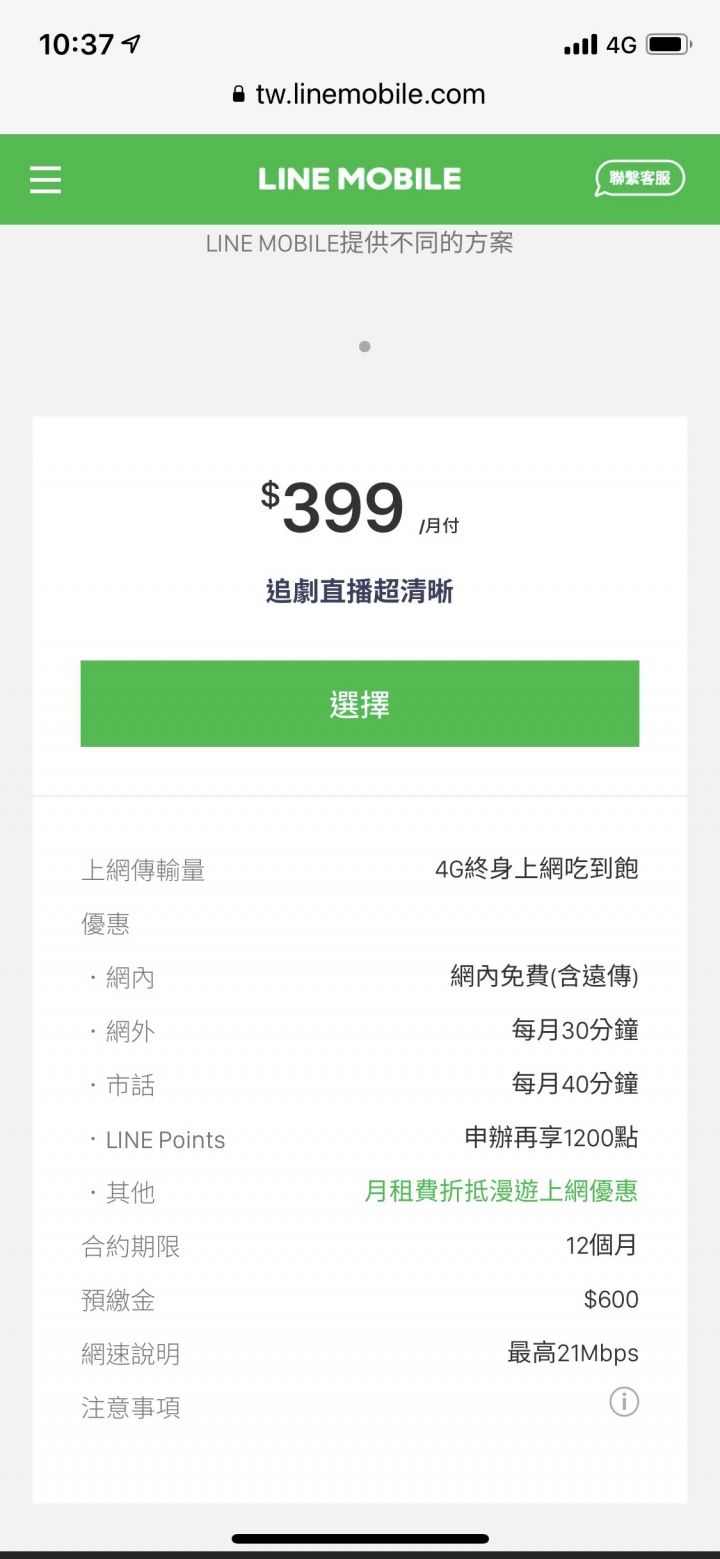Tap the location arrow beside the time
Image resolution: width=720 pixels, height=1559 pixels.
(x=131, y=44)
